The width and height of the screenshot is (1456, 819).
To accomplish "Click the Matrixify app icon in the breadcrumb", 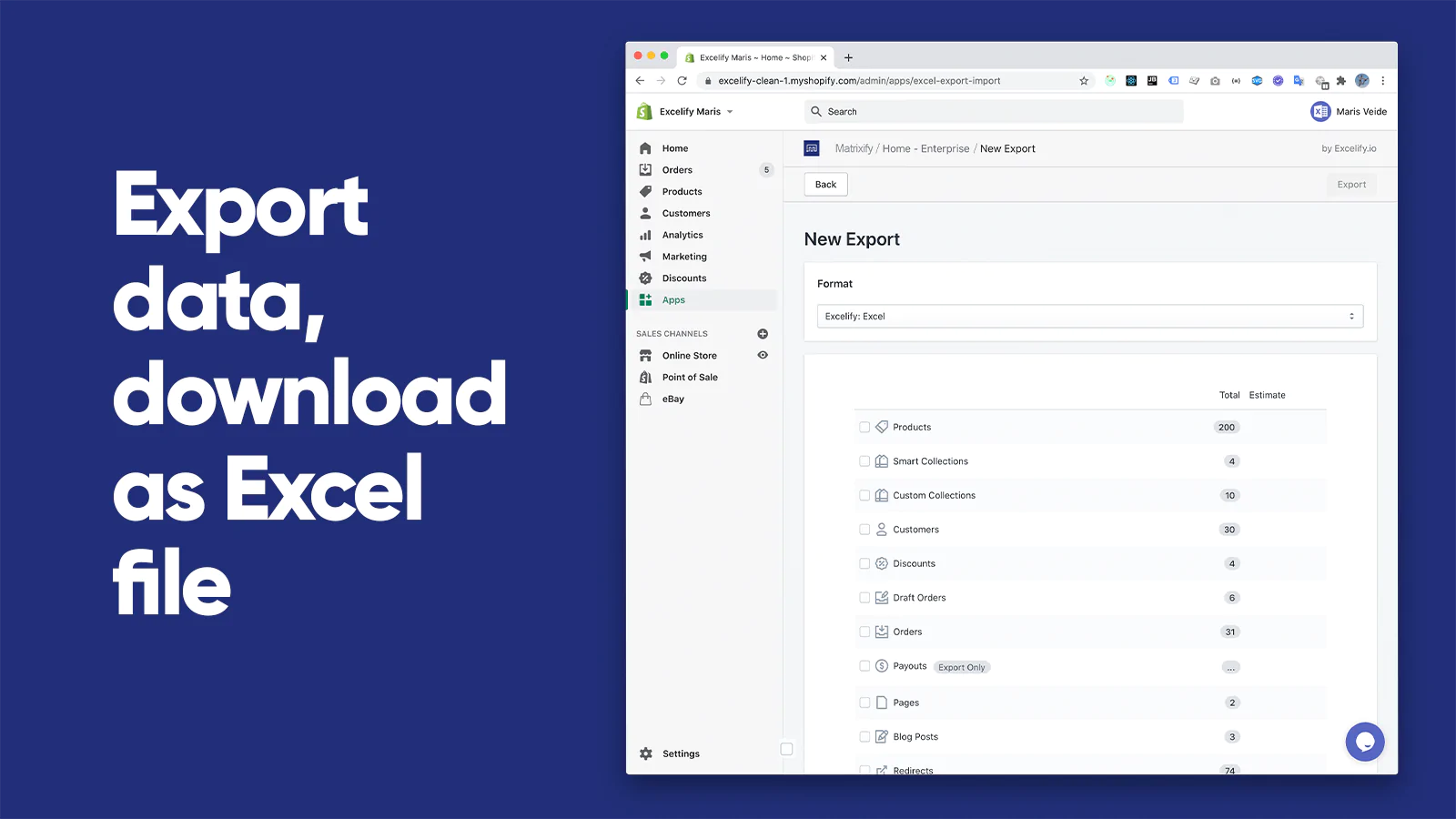I will (811, 147).
